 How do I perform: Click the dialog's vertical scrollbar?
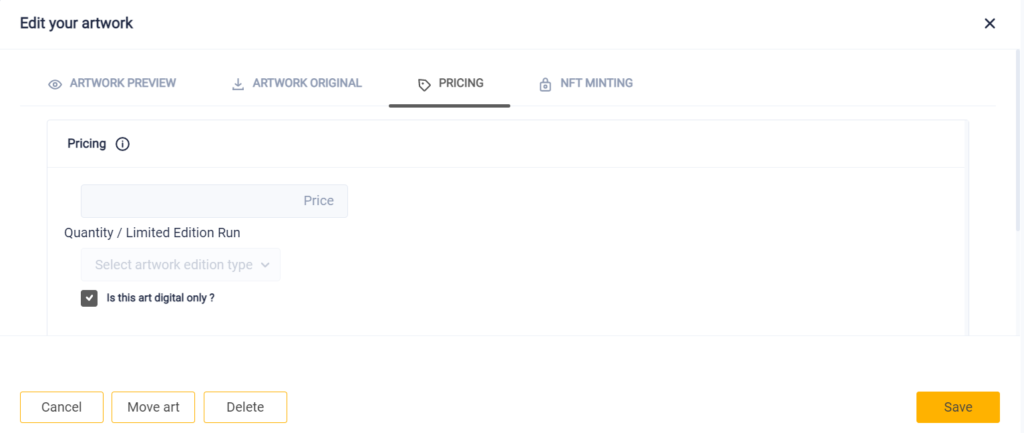point(1019,140)
